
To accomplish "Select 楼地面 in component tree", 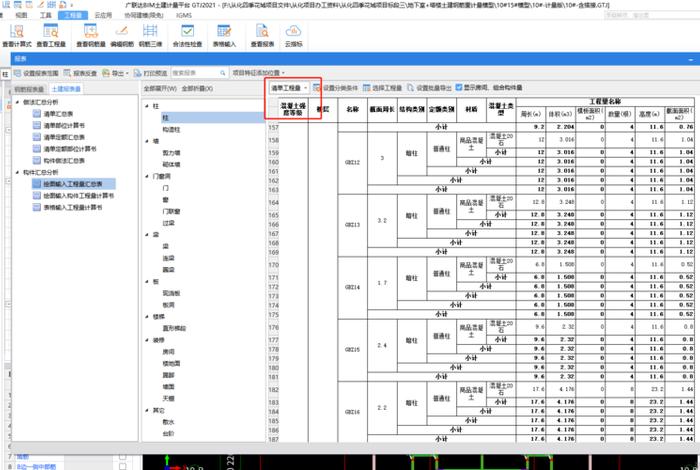I will (x=171, y=363).
